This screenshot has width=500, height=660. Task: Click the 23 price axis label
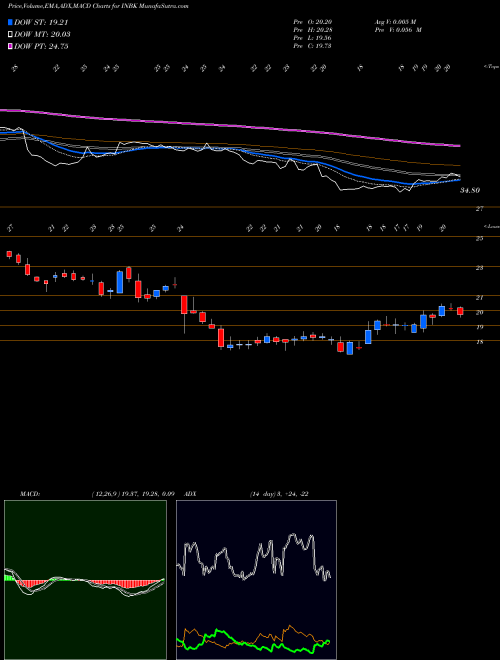[479, 268]
